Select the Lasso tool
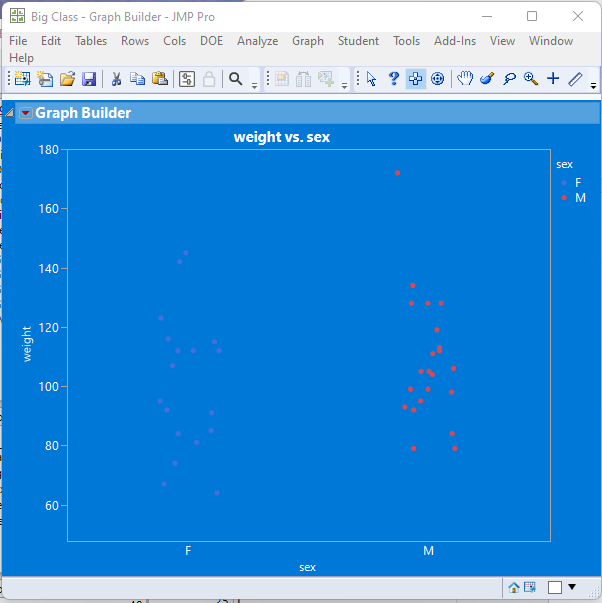Image resolution: width=602 pixels, height=603 pixels. (509, 79)
